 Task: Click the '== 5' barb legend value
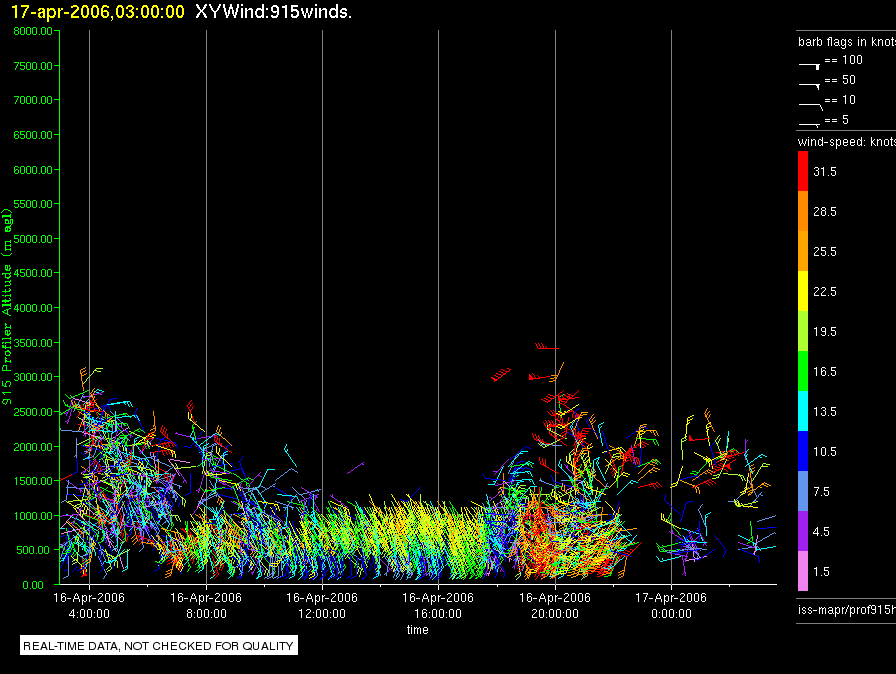click(x=837, y=120)
